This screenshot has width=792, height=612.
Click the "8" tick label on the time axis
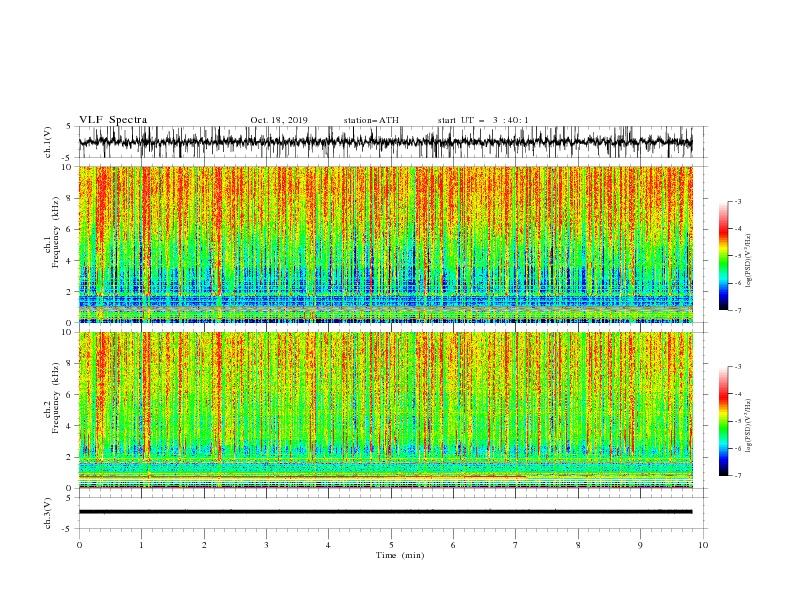point(578,545)
